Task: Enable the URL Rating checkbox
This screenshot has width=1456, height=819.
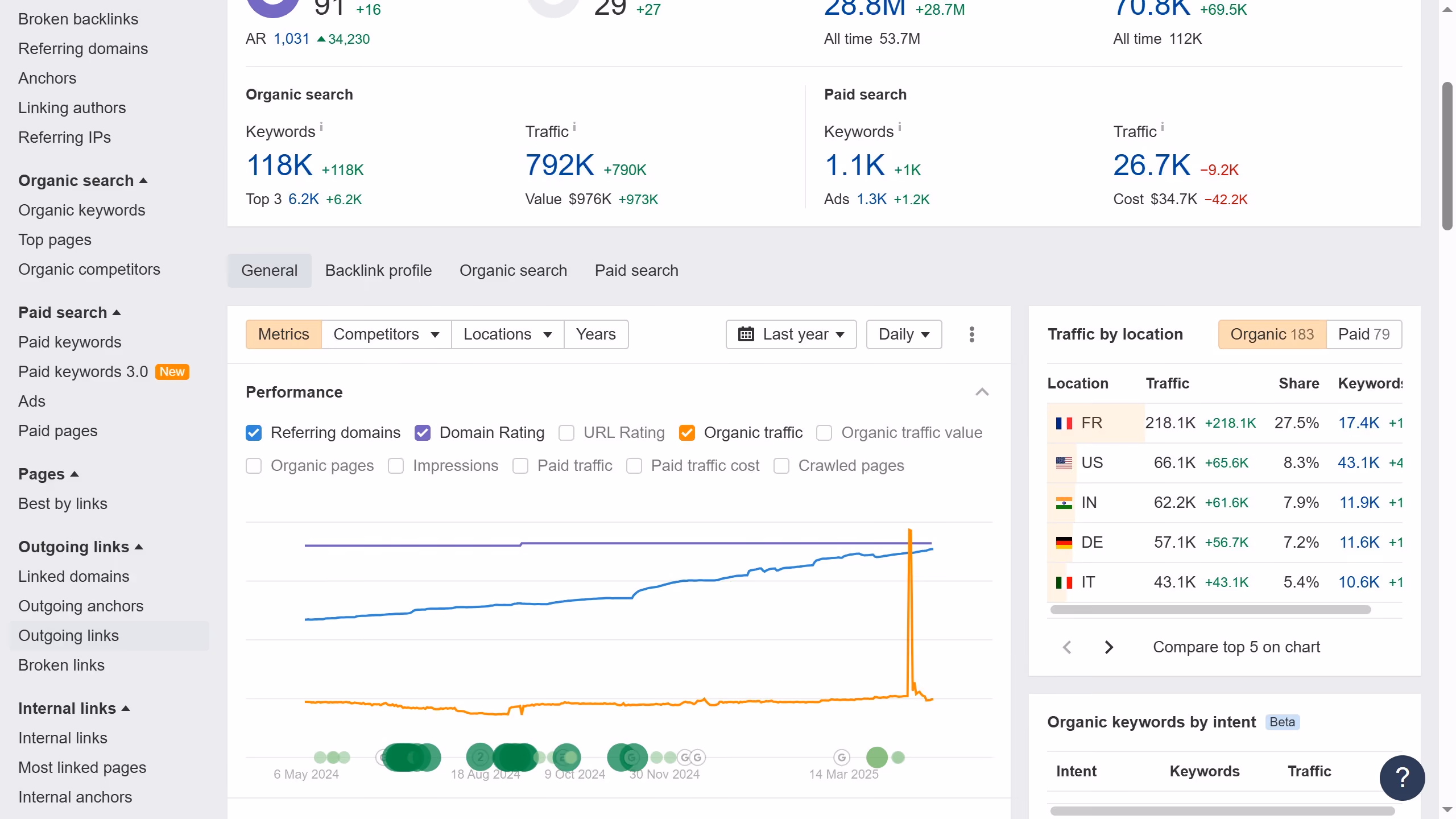Action: pos(566,433)
